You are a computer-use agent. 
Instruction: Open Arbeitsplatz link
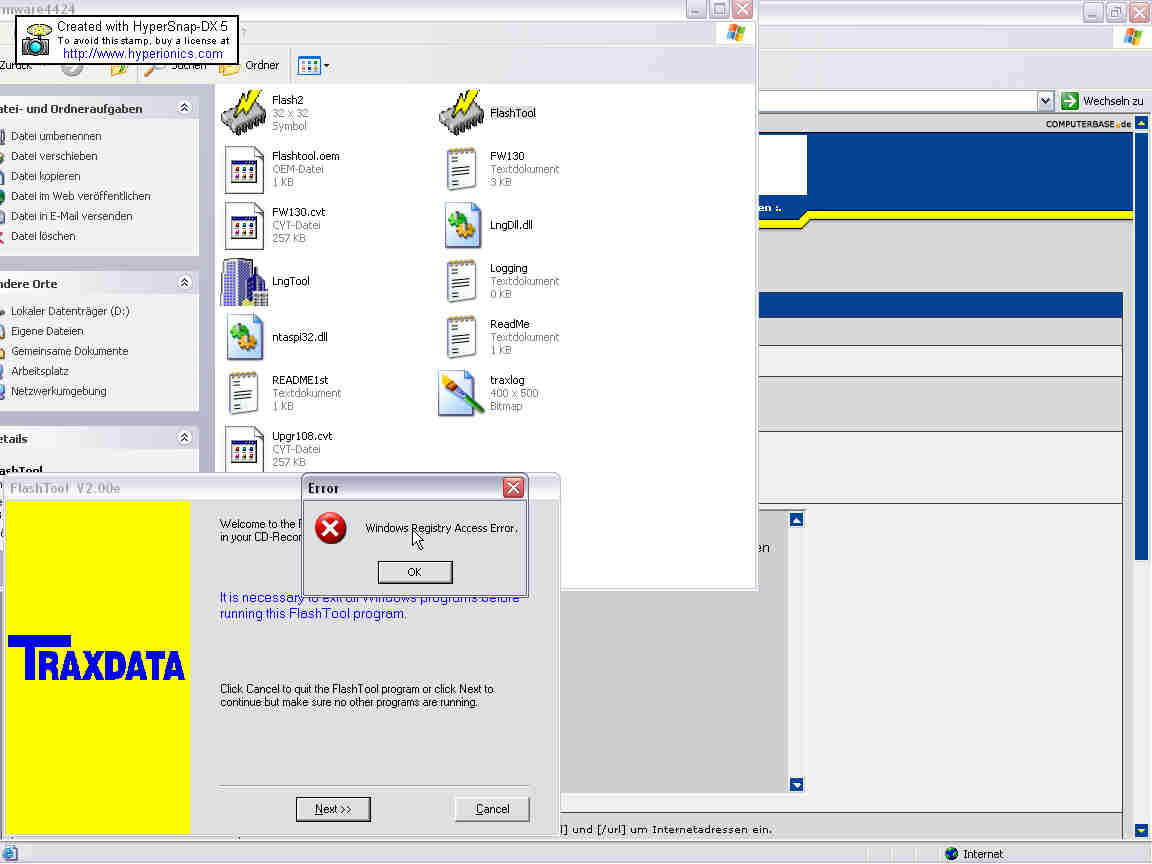click(x=40, y=371)
